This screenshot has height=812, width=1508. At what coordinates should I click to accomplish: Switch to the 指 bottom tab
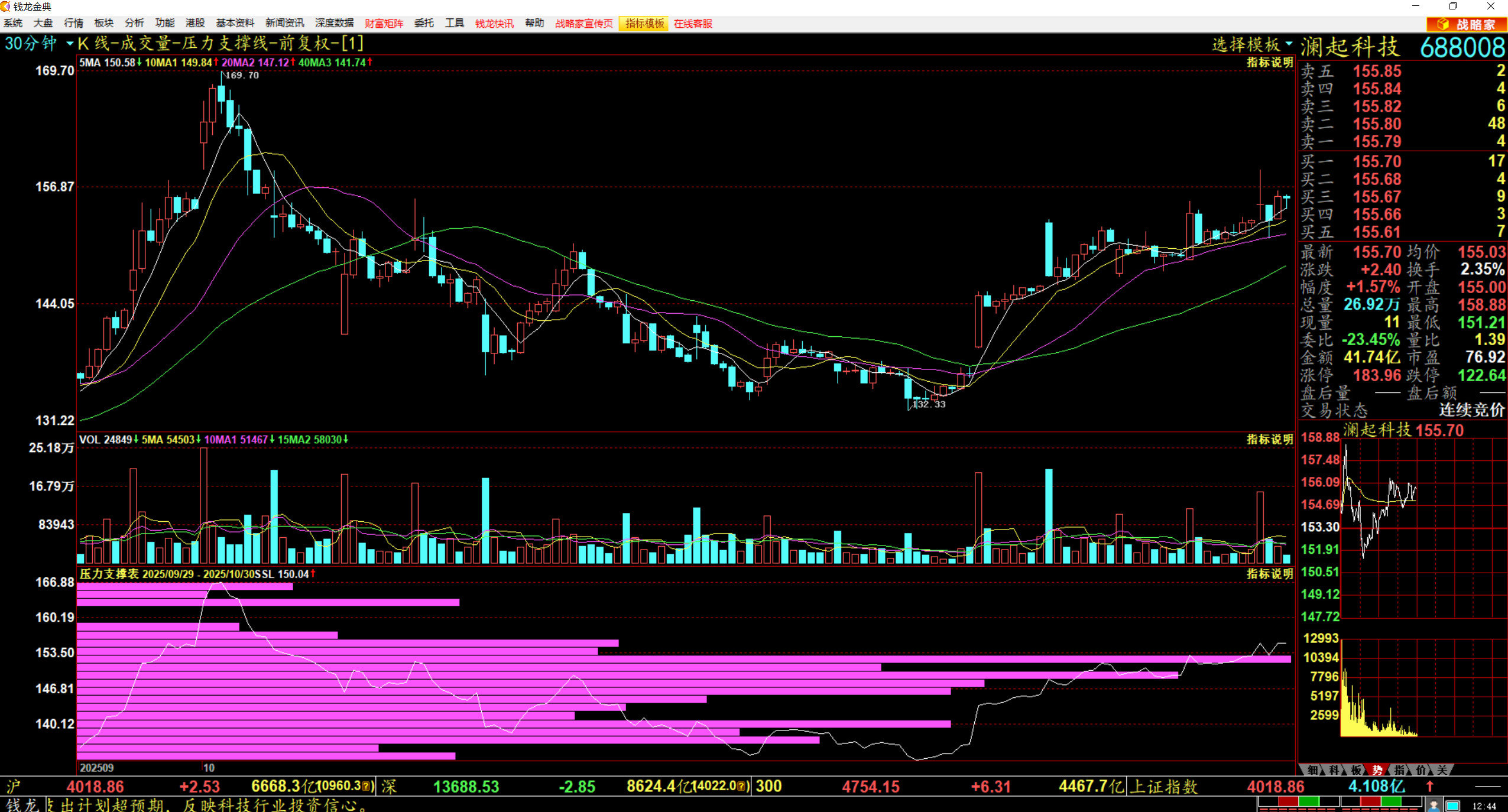pos(1399,770)
